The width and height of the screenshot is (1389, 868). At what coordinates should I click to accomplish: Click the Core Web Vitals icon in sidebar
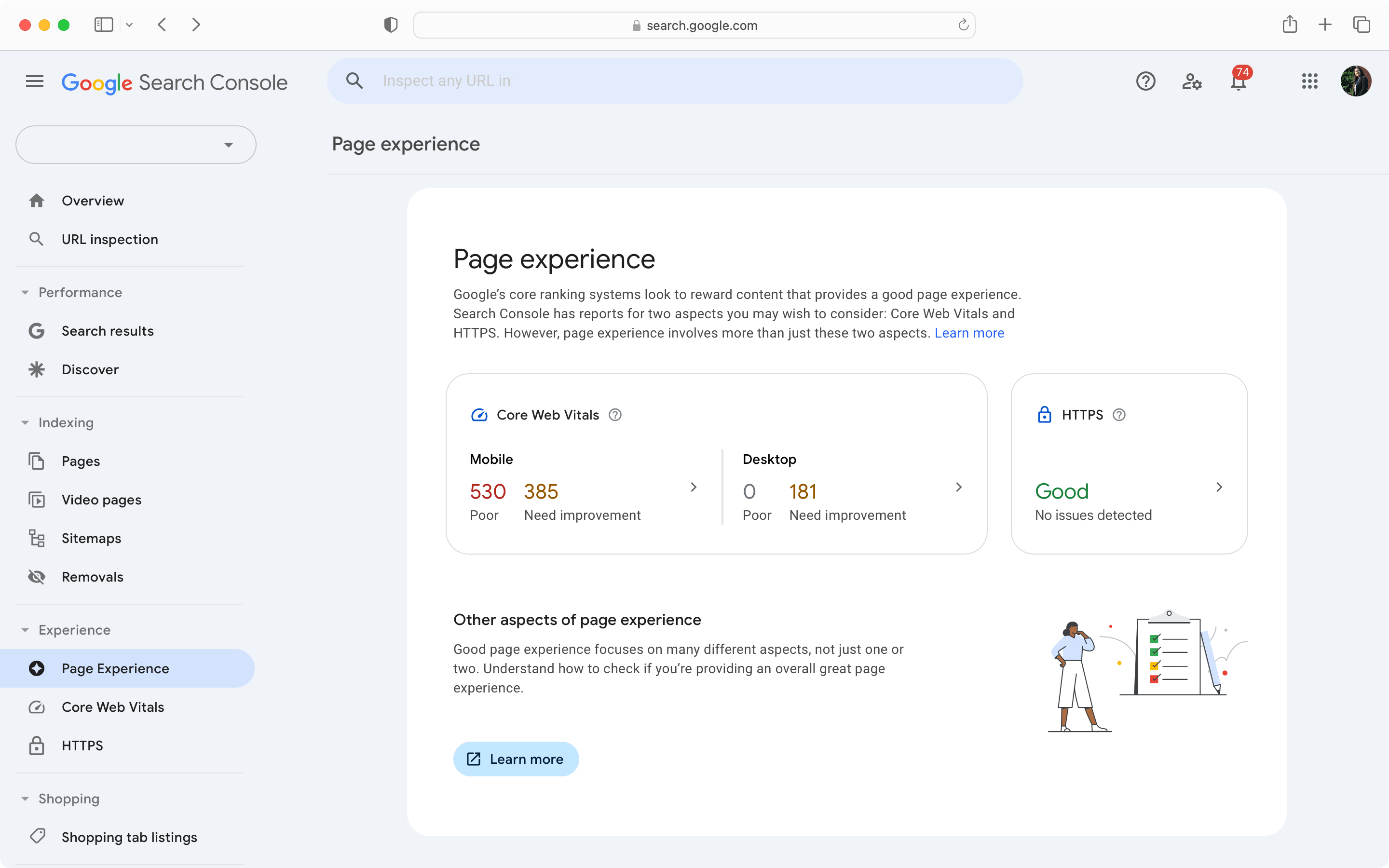tap(37, 706)
